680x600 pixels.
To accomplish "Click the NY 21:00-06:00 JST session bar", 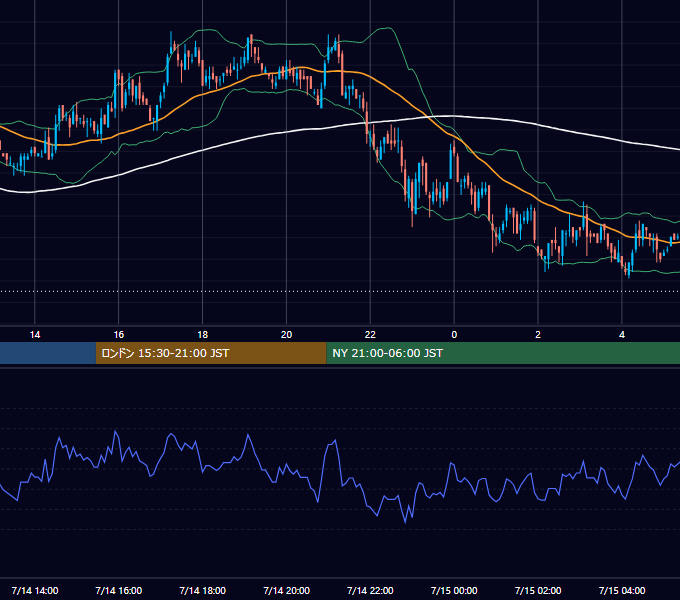I will point(503,353).
